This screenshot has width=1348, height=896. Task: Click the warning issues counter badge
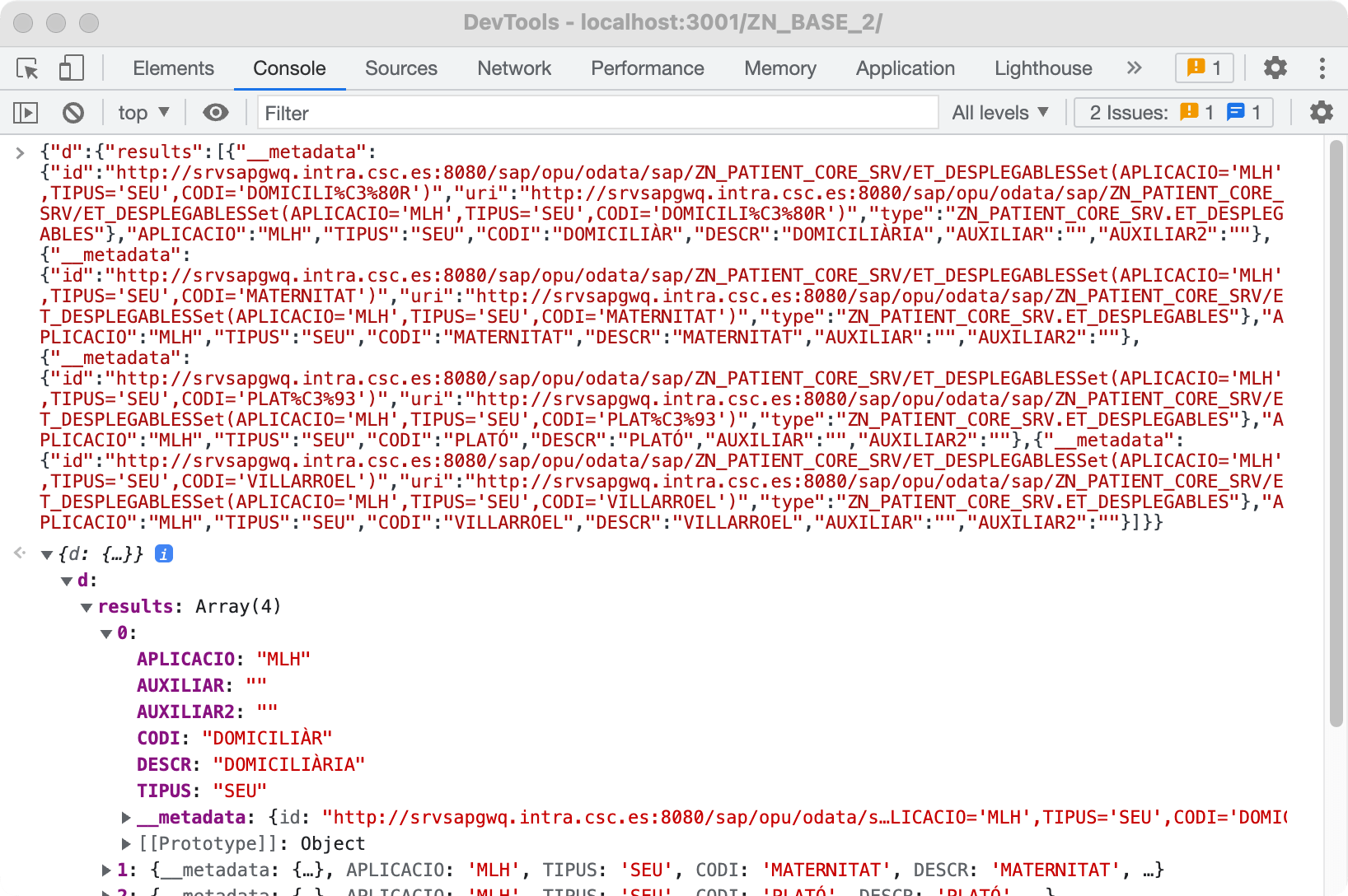coord(1204,68)
